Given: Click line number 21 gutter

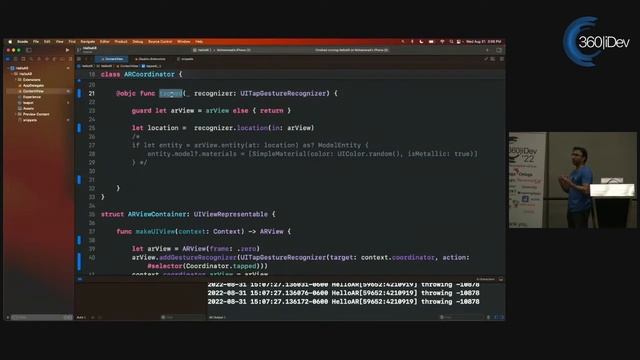Looking at the screenshot, I should click(92, 93).
